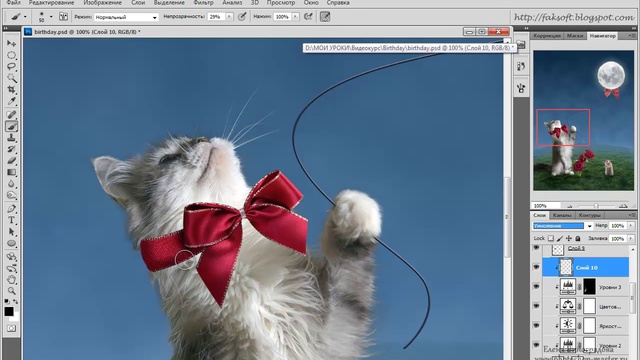Switch to the Маски tab
The width and height of the screenshot is (640, 360).
click(575, 36)
